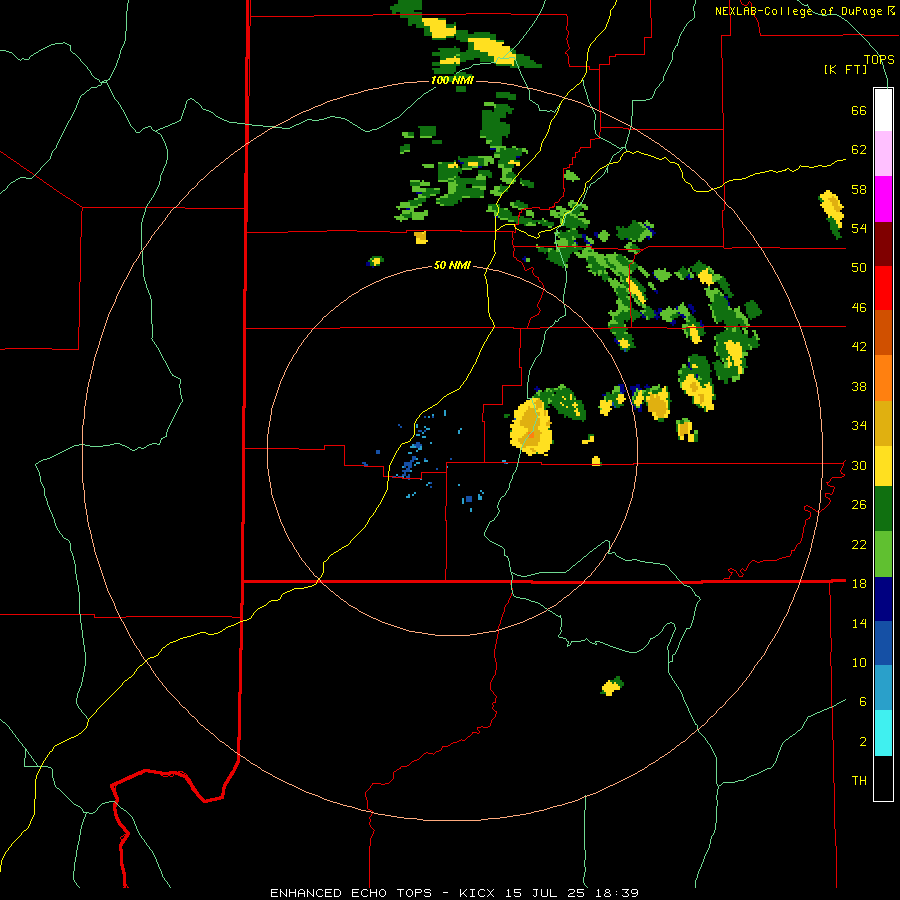
Task: Click the black TH segment of the scale
Action: pyautogui.click(x=883, y=778)
